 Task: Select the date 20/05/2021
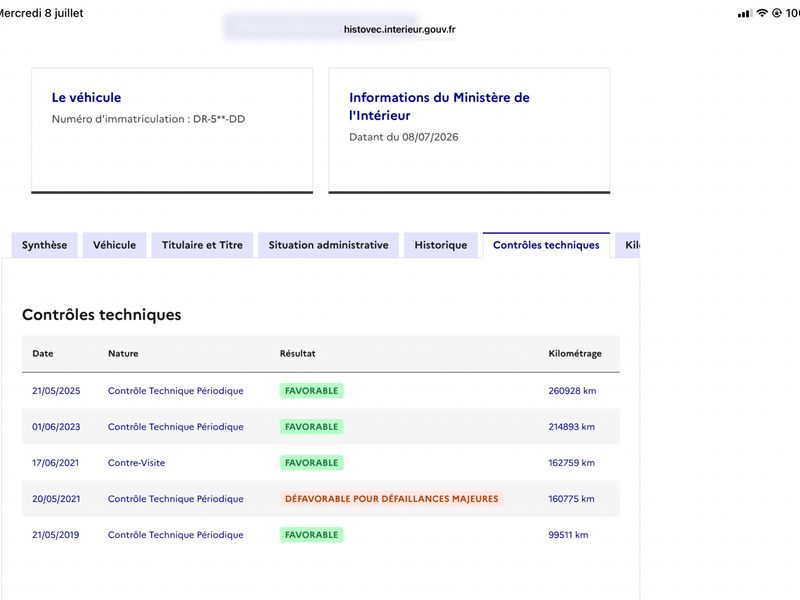coord(56,499)
